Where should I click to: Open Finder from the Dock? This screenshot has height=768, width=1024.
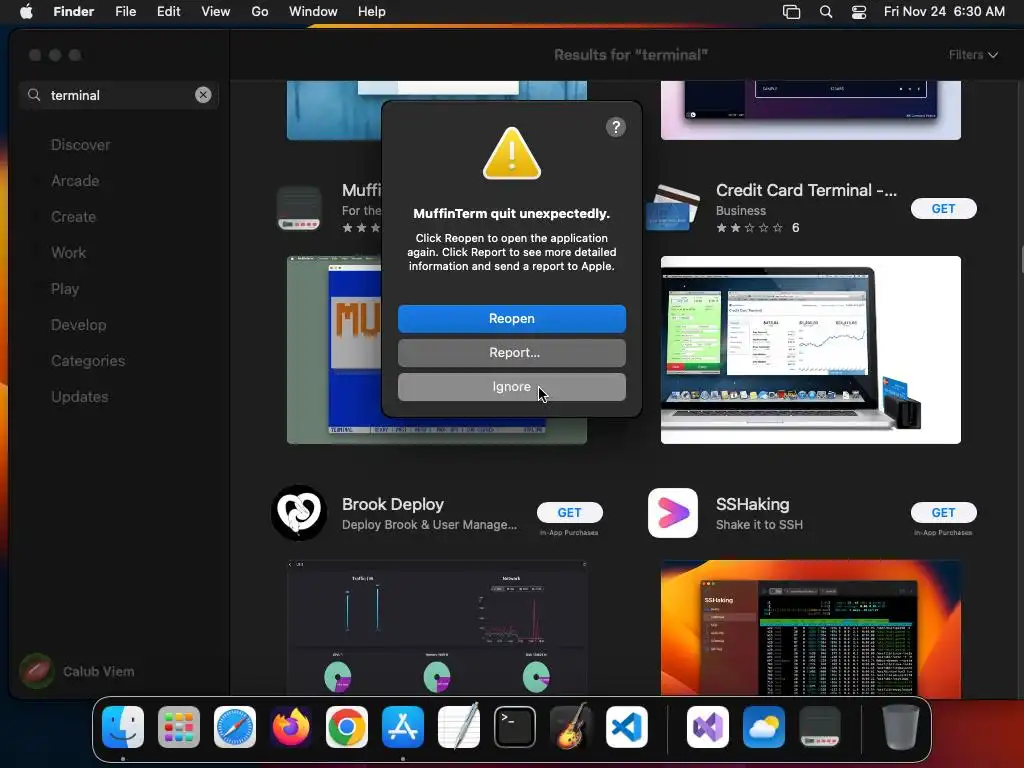(x=123, y=727)
